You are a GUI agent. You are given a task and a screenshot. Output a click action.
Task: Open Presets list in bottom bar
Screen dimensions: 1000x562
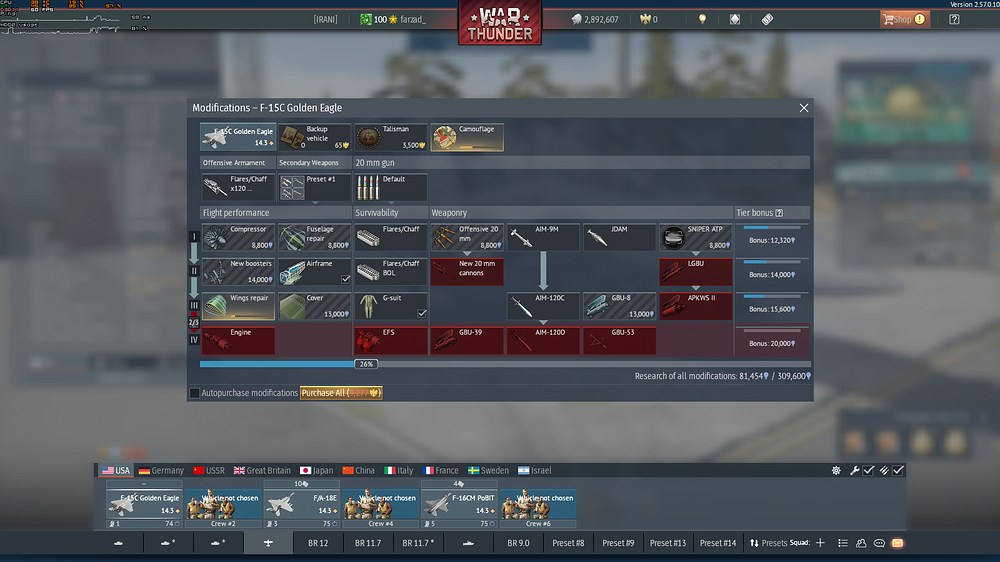pyautogui.click(x=768, y=543)
